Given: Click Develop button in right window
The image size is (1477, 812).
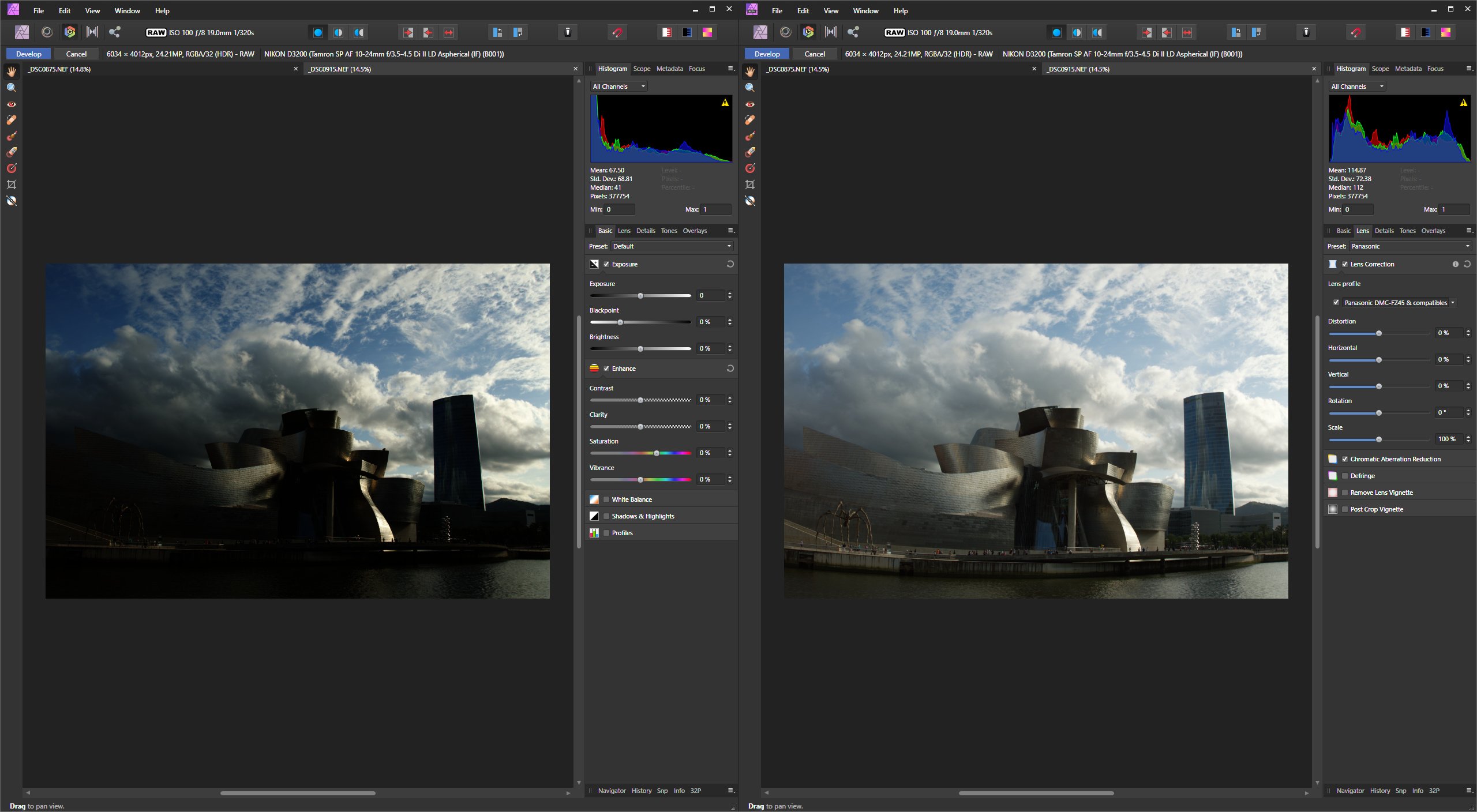Looking at the screenshot, I should pos(767,54).
